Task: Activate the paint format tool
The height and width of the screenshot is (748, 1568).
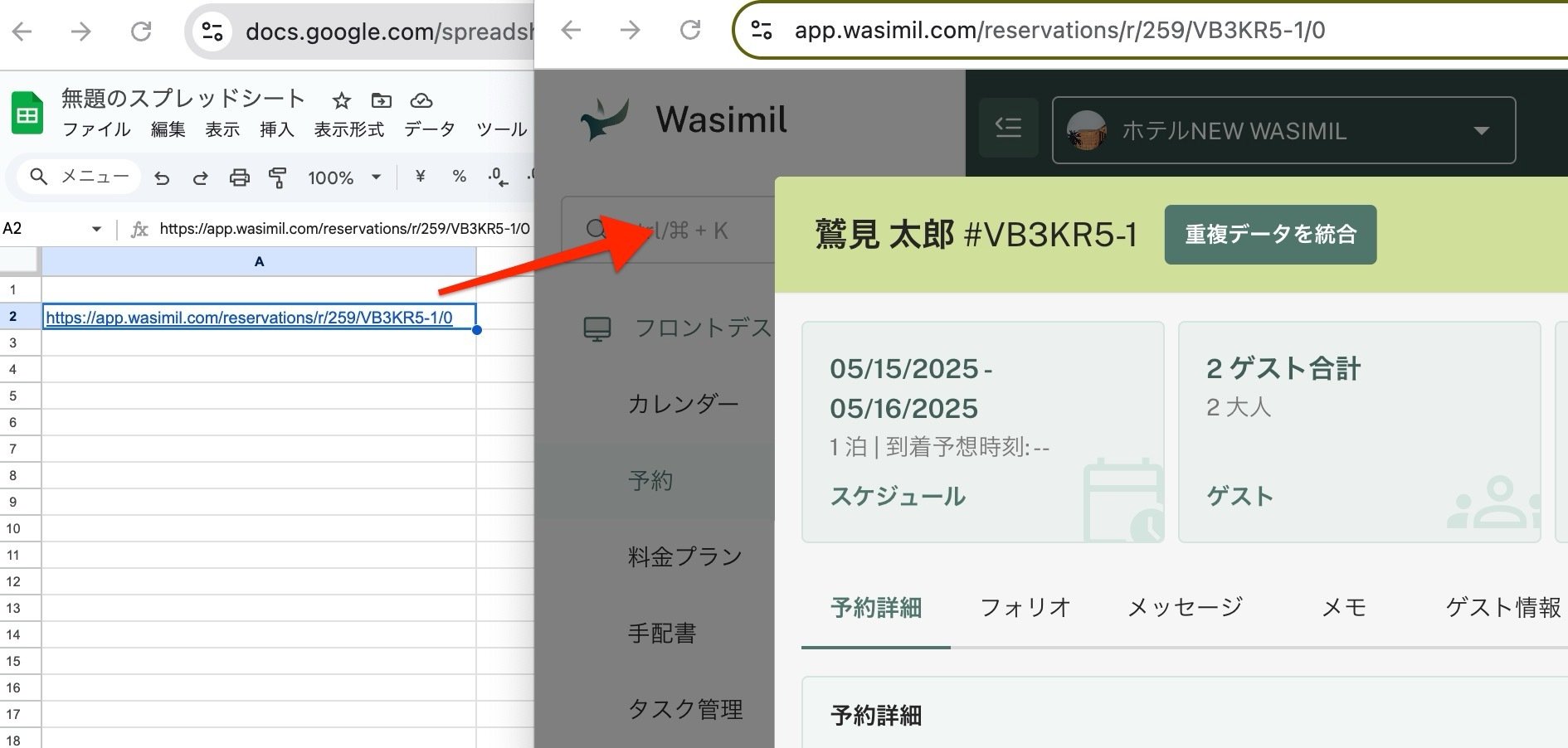Action: point(278,177)
